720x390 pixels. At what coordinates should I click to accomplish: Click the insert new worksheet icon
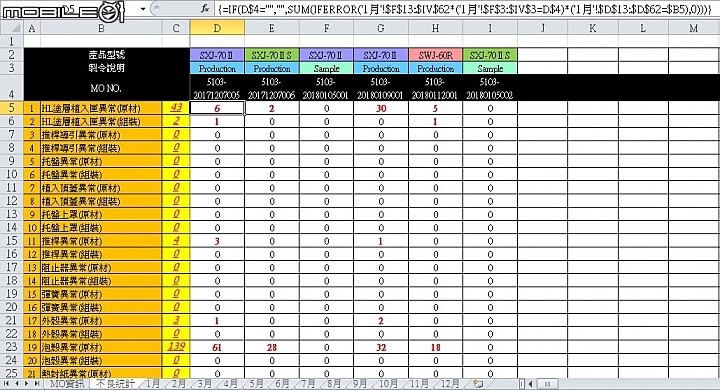pyautogui.click(x=478, y=384)
